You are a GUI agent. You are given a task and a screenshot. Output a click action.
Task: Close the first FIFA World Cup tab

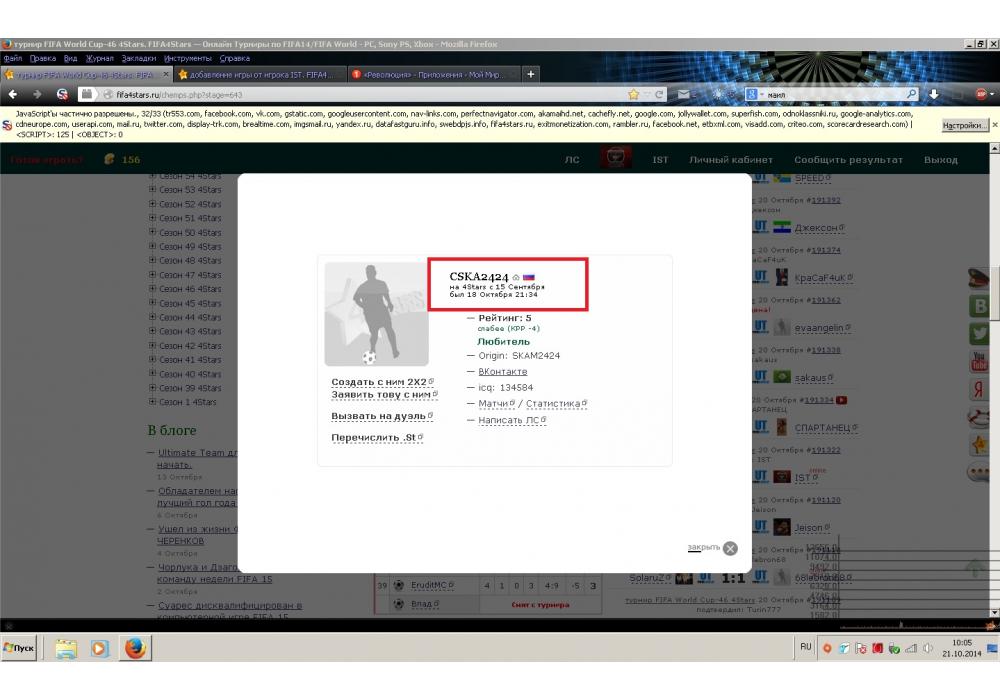[166, 75]
